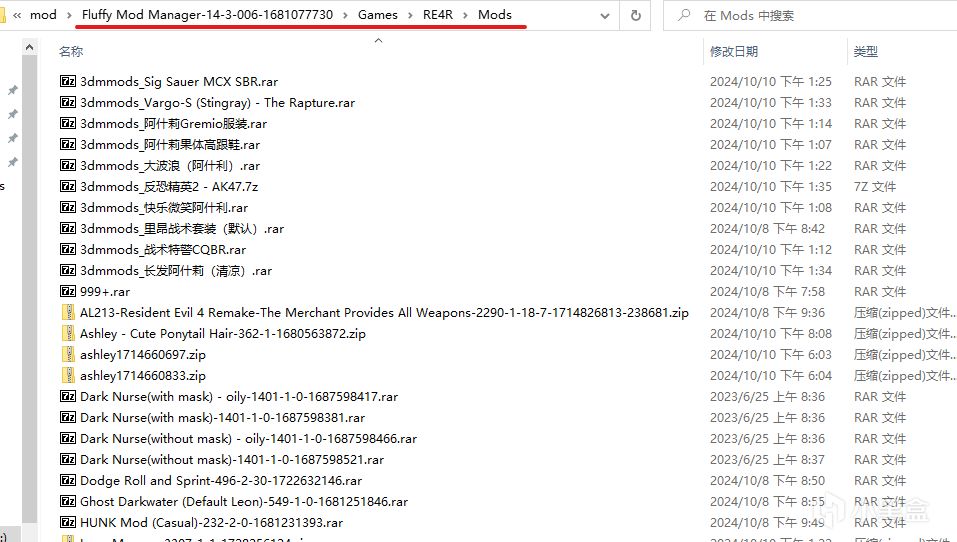
Task: Select archive icon of Vargo-S Stingray Rapture.rar
Action: click(x=68, y=102)
